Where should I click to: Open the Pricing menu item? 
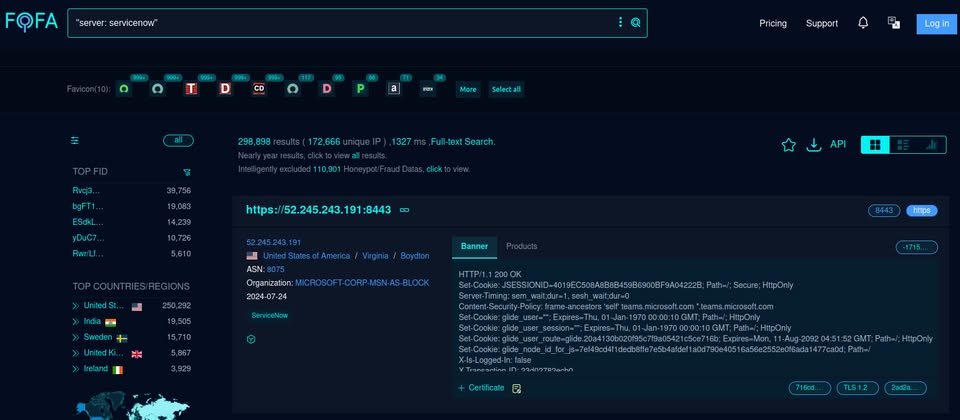point(773,23)
